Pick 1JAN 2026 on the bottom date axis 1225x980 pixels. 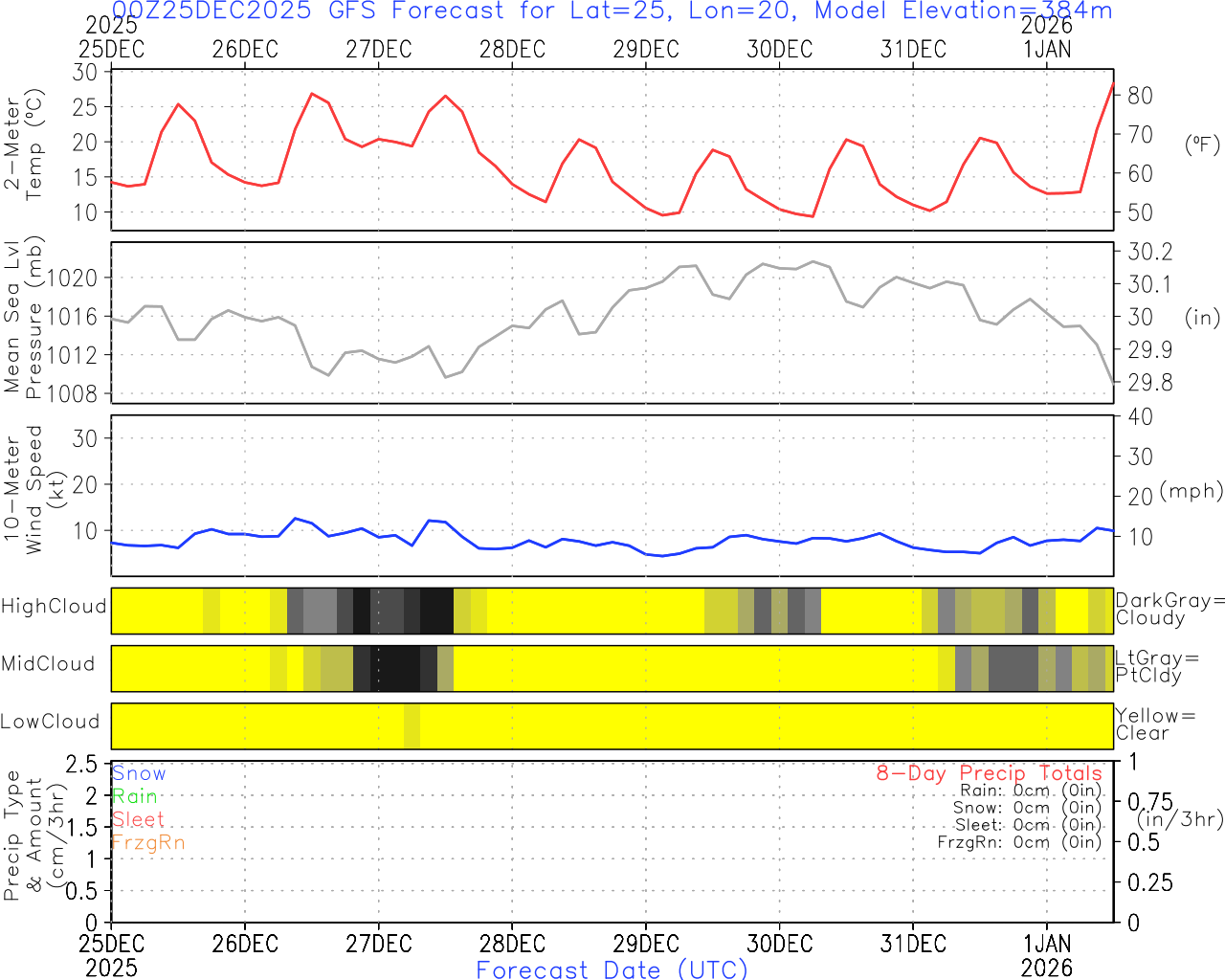pyautogui.click(x=1047, y=954)
